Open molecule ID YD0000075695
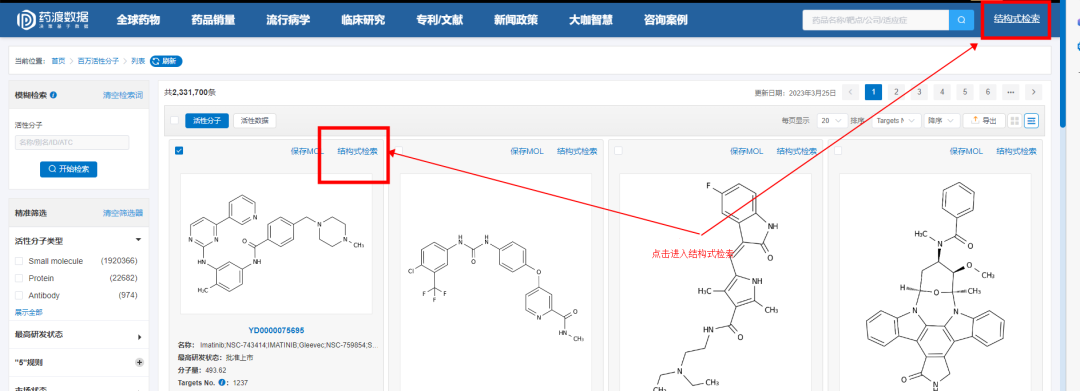Image resolution: width=1080 pixels, height=391 pixels. [x=276, y=330]
